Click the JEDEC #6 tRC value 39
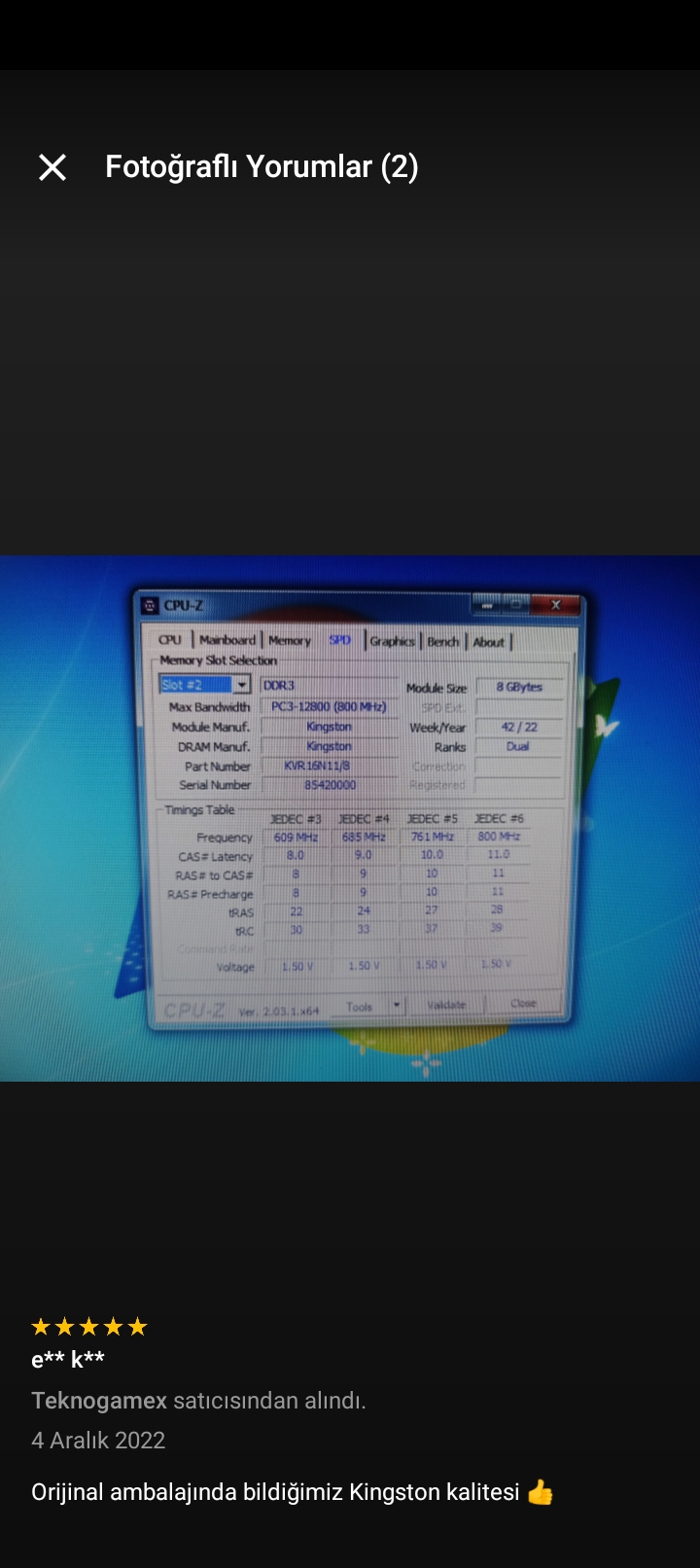 tap(497, 928)
